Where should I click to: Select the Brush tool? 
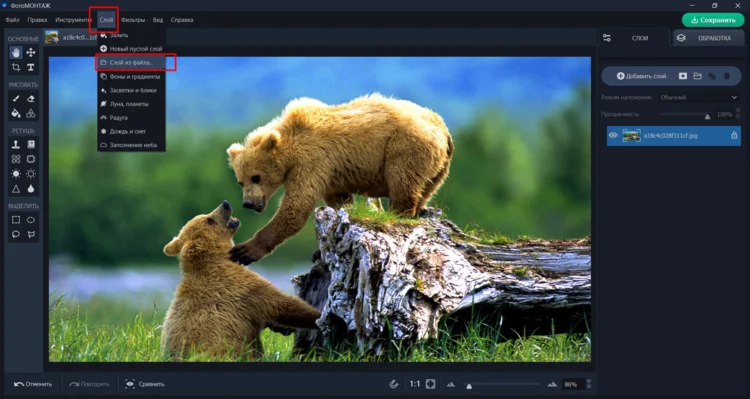[x=16, y=99]
